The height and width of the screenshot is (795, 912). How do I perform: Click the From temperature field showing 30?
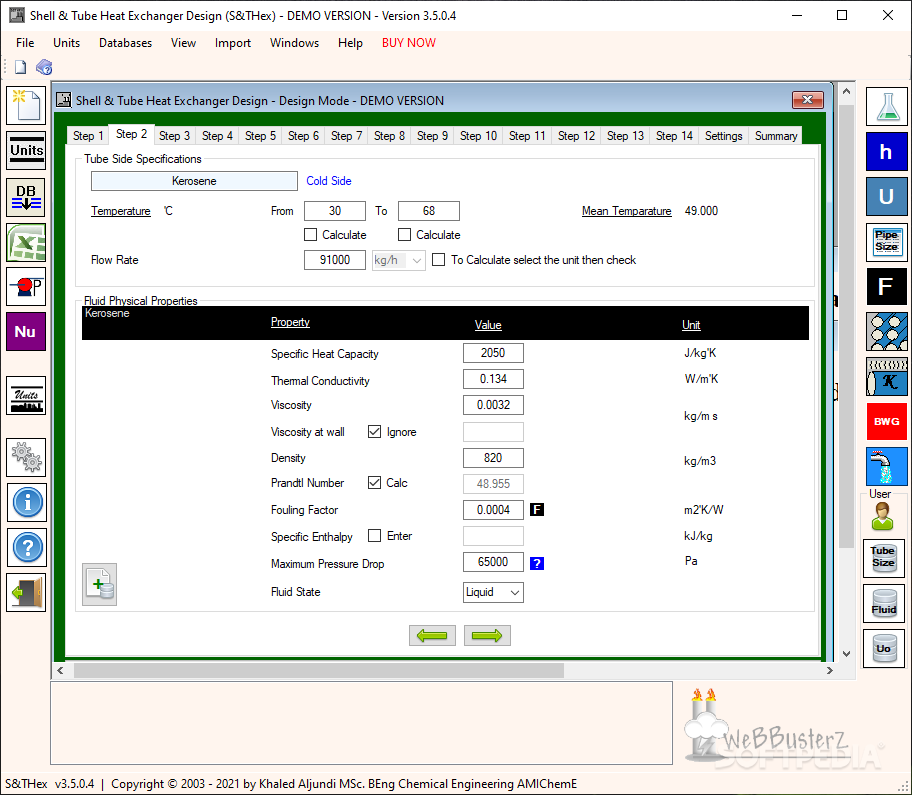coord(335,211)
